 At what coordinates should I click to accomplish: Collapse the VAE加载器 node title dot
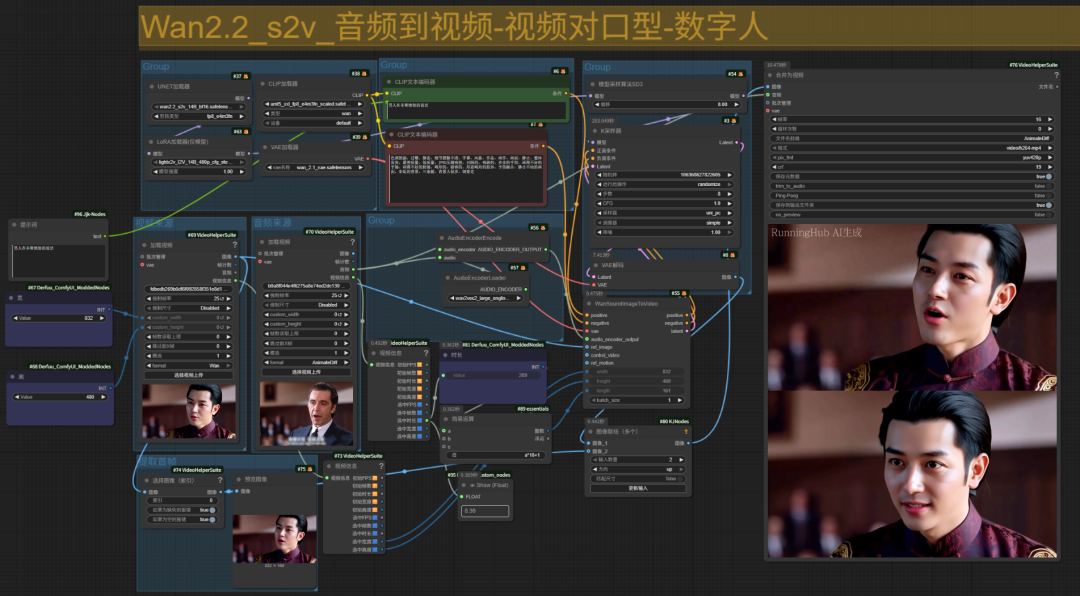coord(264,147)
